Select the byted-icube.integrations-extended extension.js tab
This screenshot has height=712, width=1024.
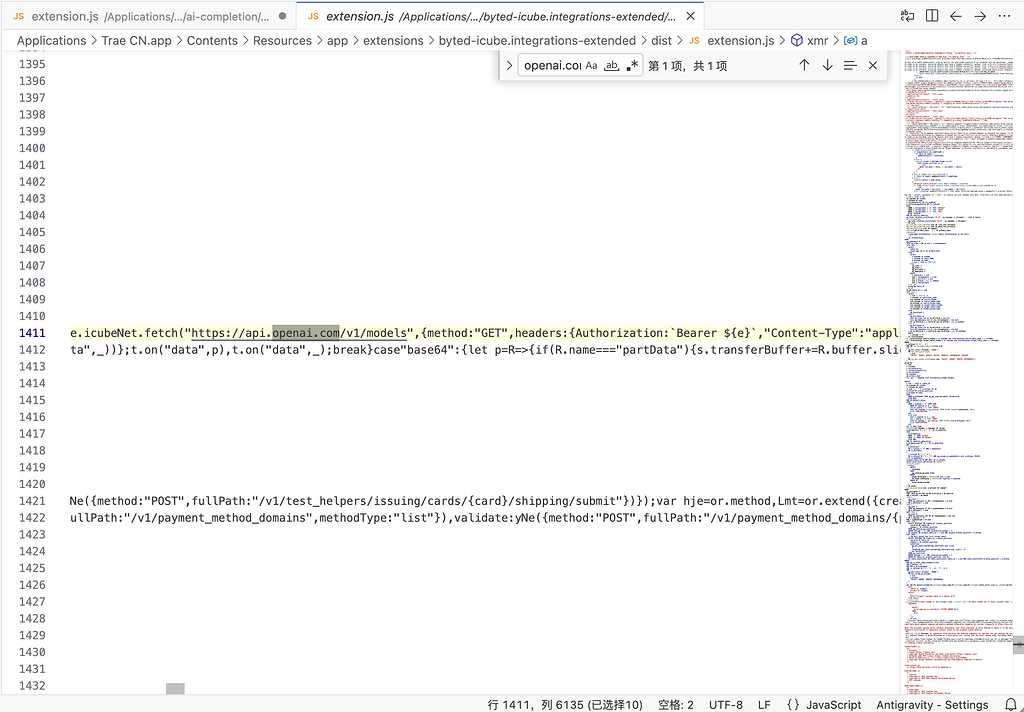(500, 16)
